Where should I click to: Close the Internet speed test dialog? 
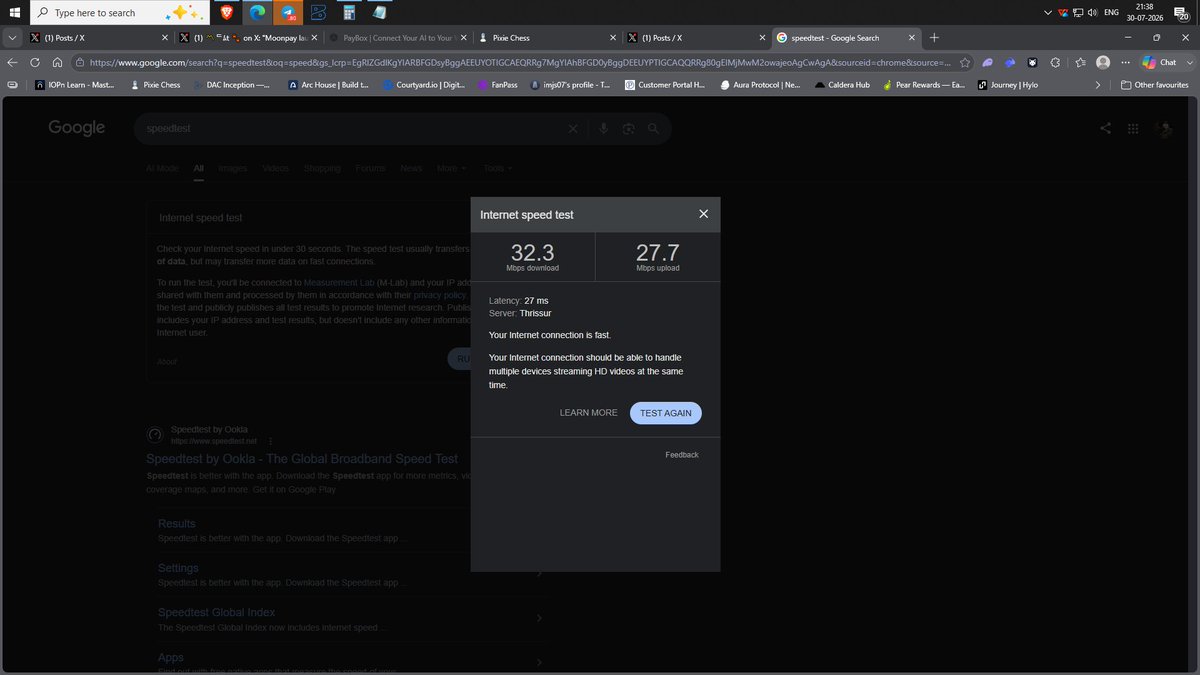point(703,214)
